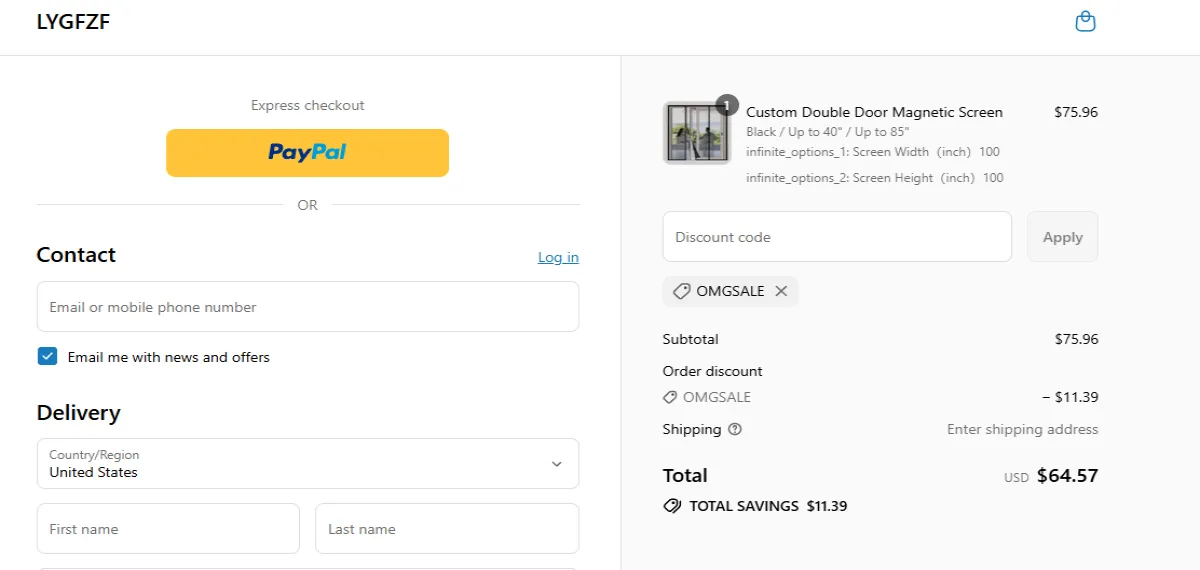Click the Log in link
The width and height of the screenshot is (1200, 570).
tap(558, 257)
